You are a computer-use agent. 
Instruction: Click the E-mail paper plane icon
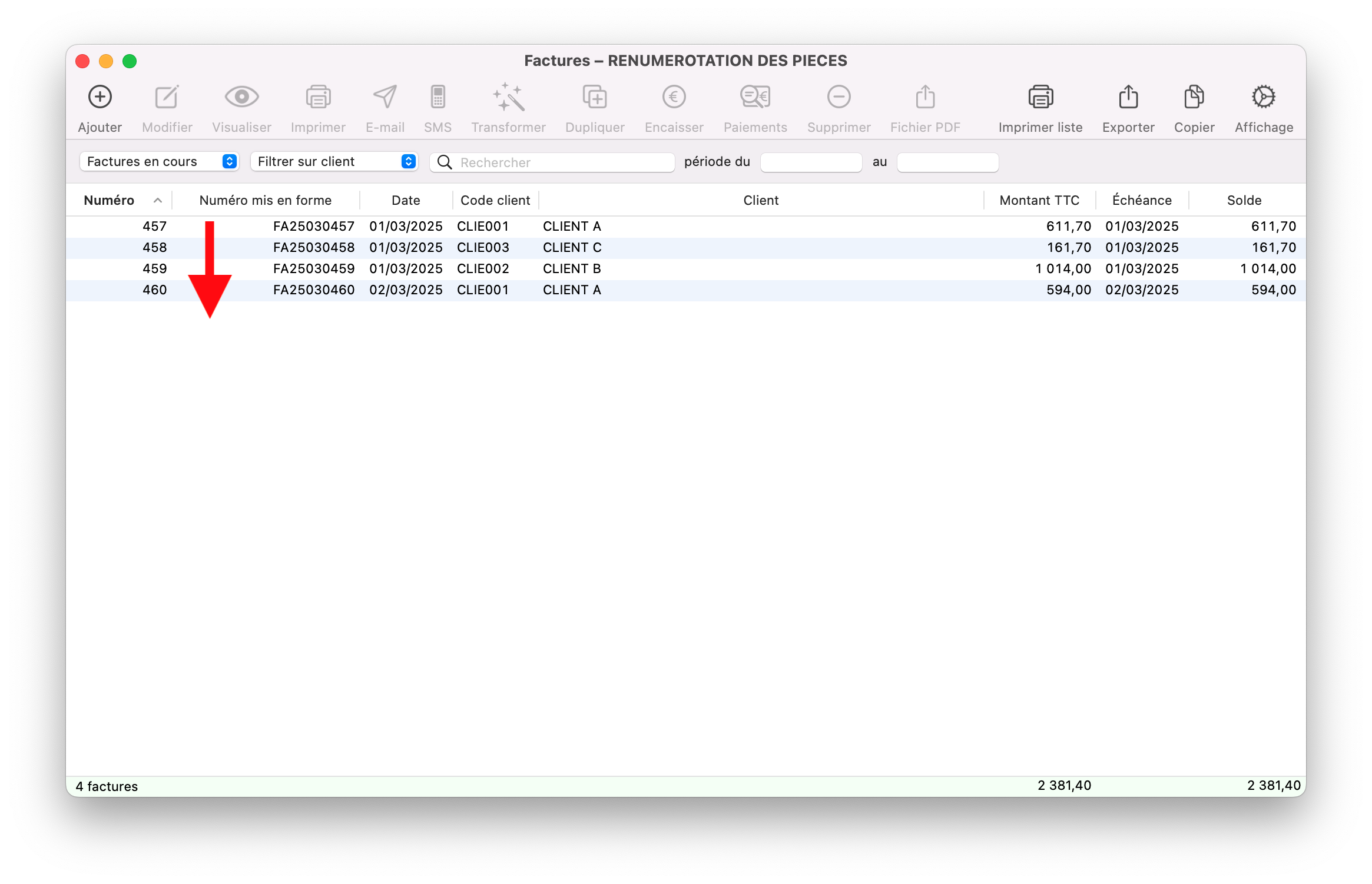pyautogui.click(x=385, y=97)
